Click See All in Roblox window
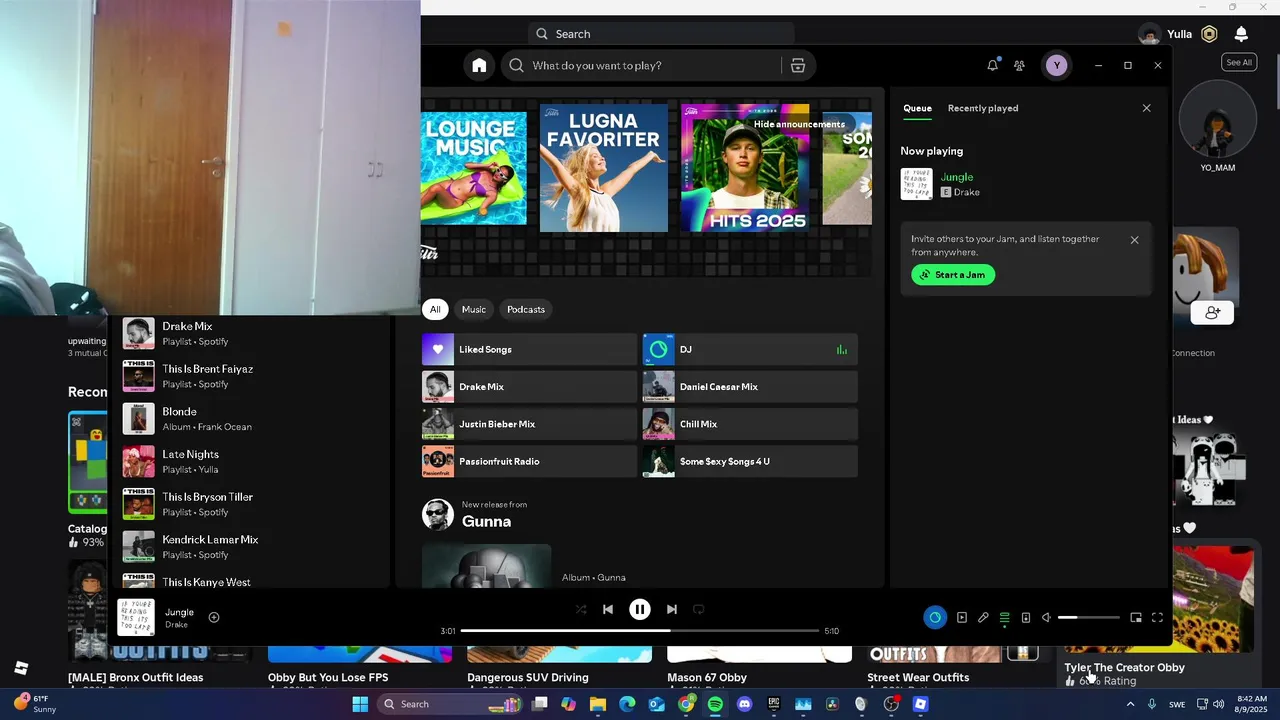Screen dimensions: 1280x720 click(x=1239, y=62)
